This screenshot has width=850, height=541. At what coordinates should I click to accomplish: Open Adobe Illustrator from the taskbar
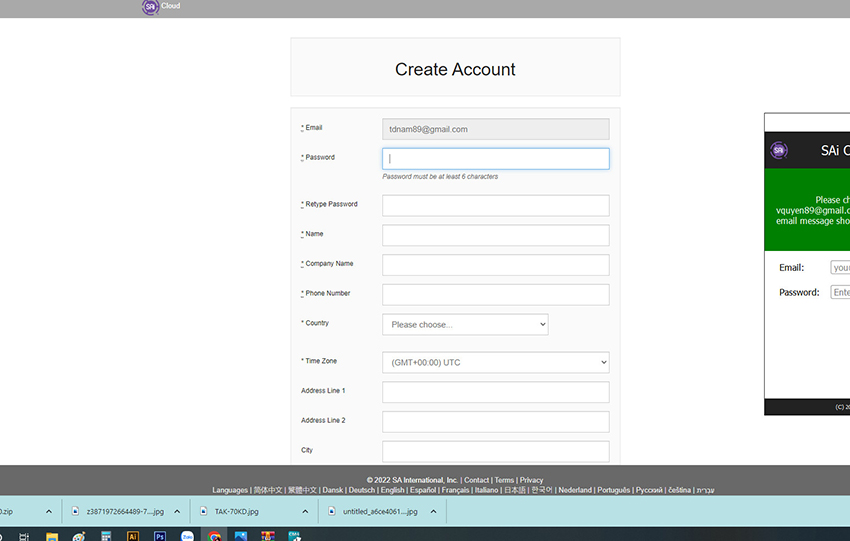(133, 535)
